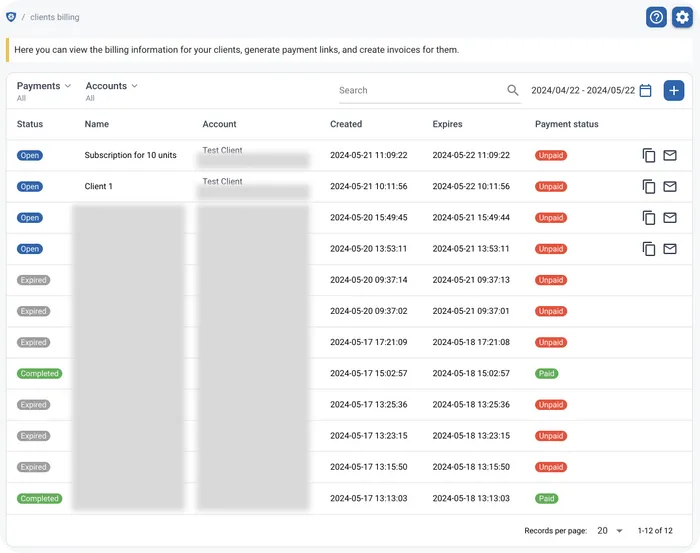This screenshot has width=700, height=553.
Task: Click Expired badge created 2024-05-20 09:37:14
Action: pyautogui.click(x=33, y=280)
